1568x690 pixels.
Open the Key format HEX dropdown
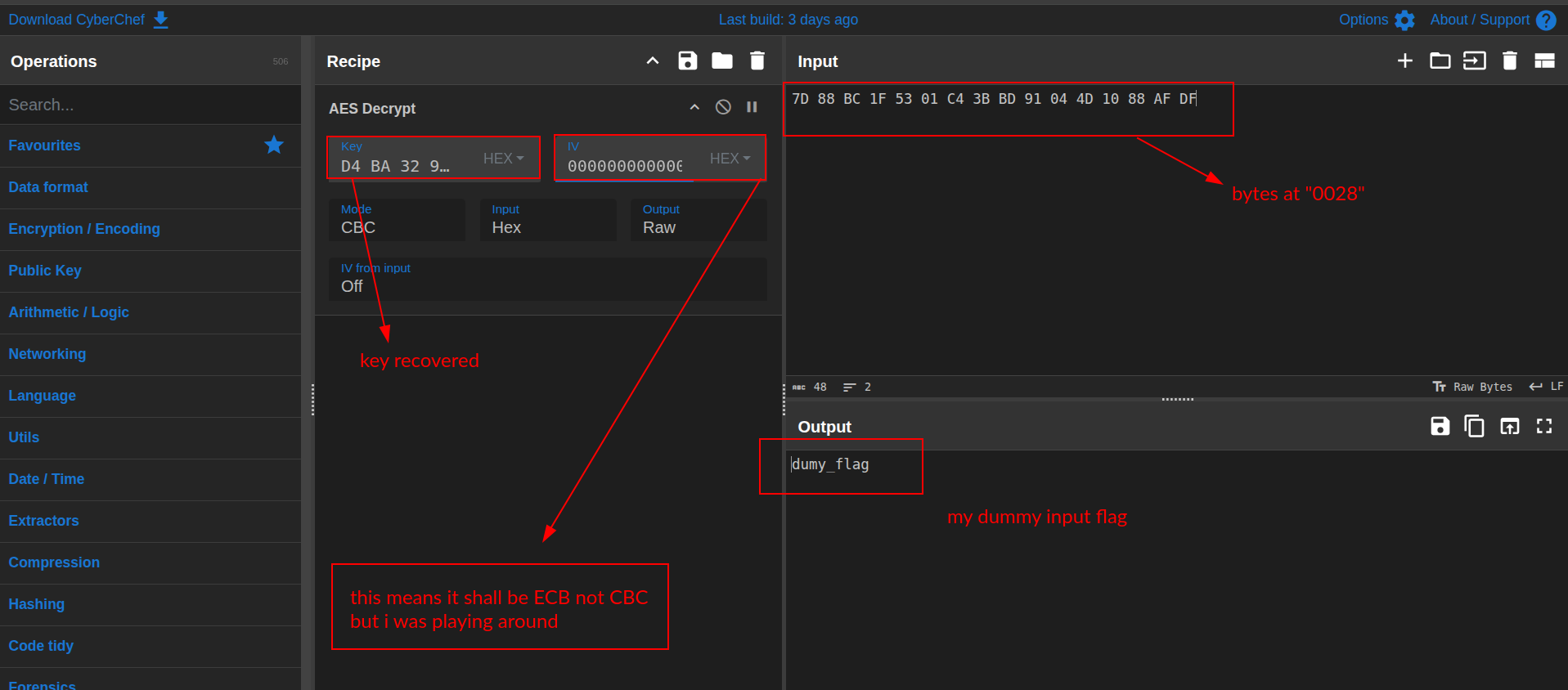(x=503, y=159)
